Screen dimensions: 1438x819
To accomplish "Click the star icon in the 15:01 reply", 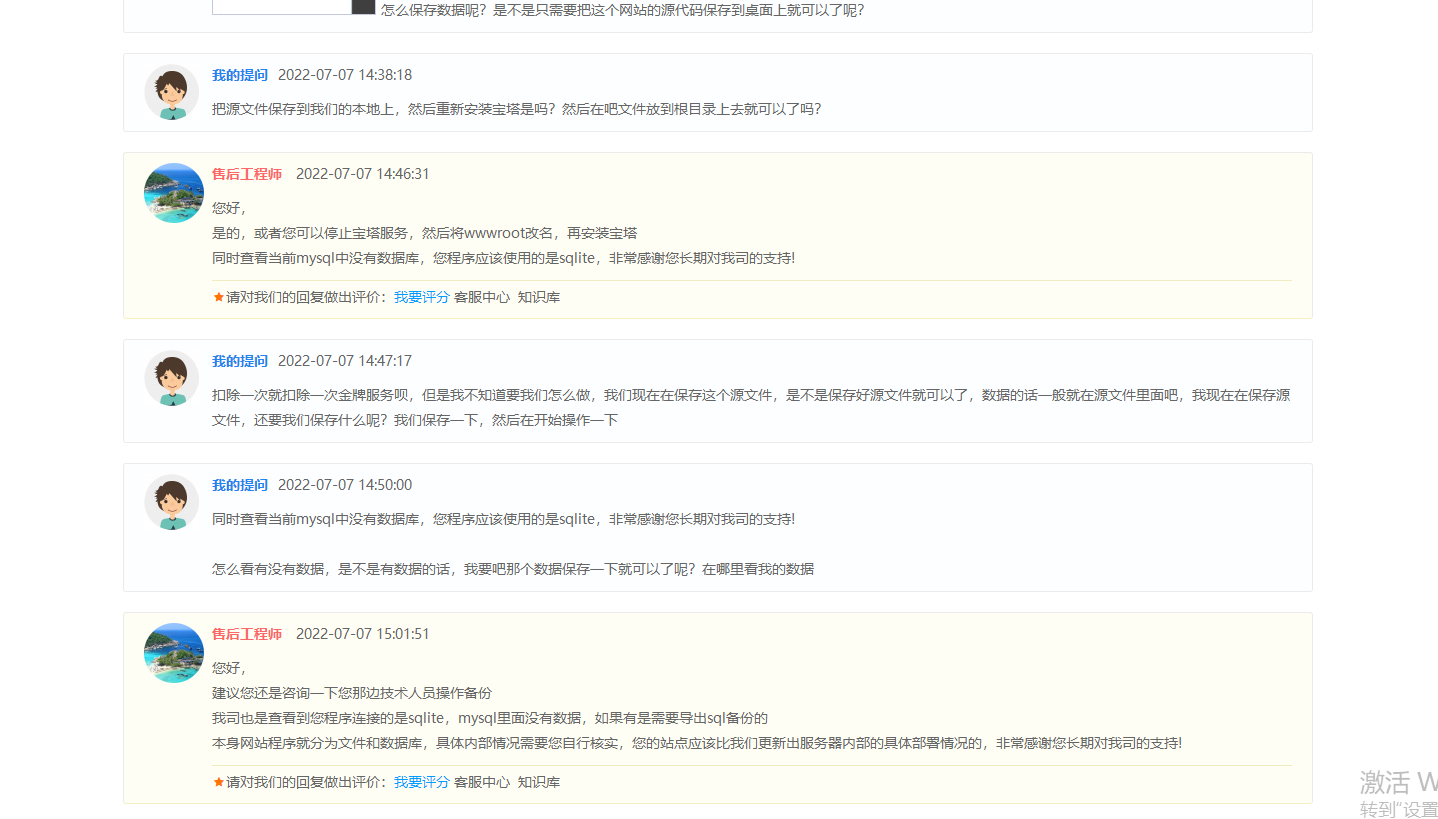I will point(217,781).
